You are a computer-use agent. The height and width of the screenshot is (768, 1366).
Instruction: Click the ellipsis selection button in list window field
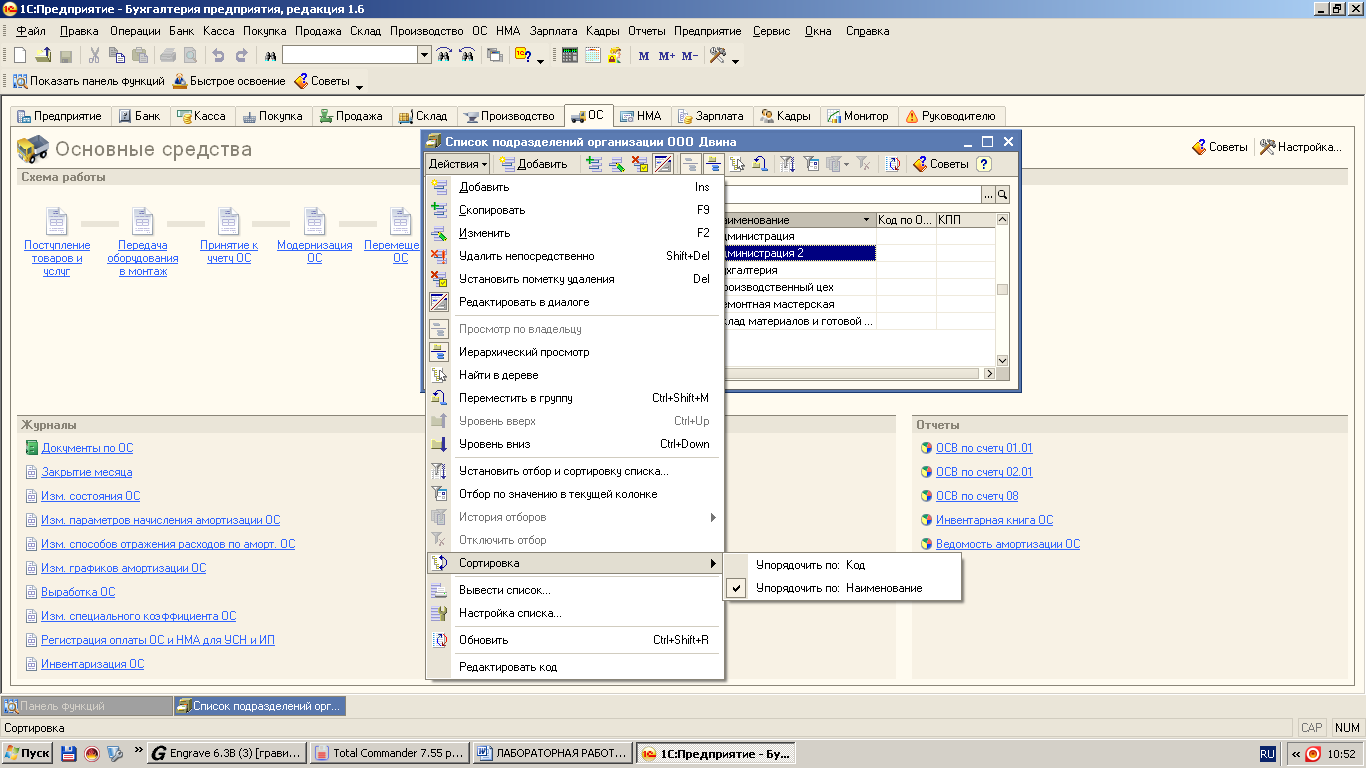[989, 195]
